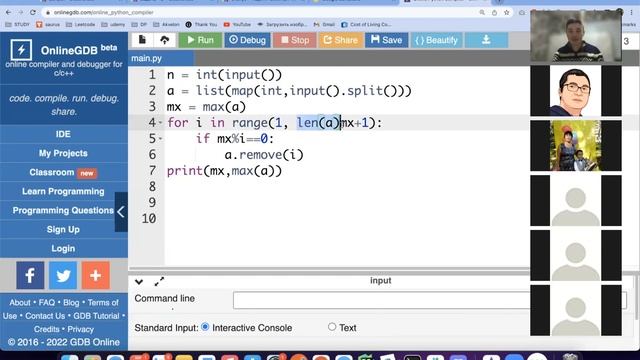Screen dimensions: 640x360
Task: Click line 1 n = int(input())
Action: click(x=224, y=75)
